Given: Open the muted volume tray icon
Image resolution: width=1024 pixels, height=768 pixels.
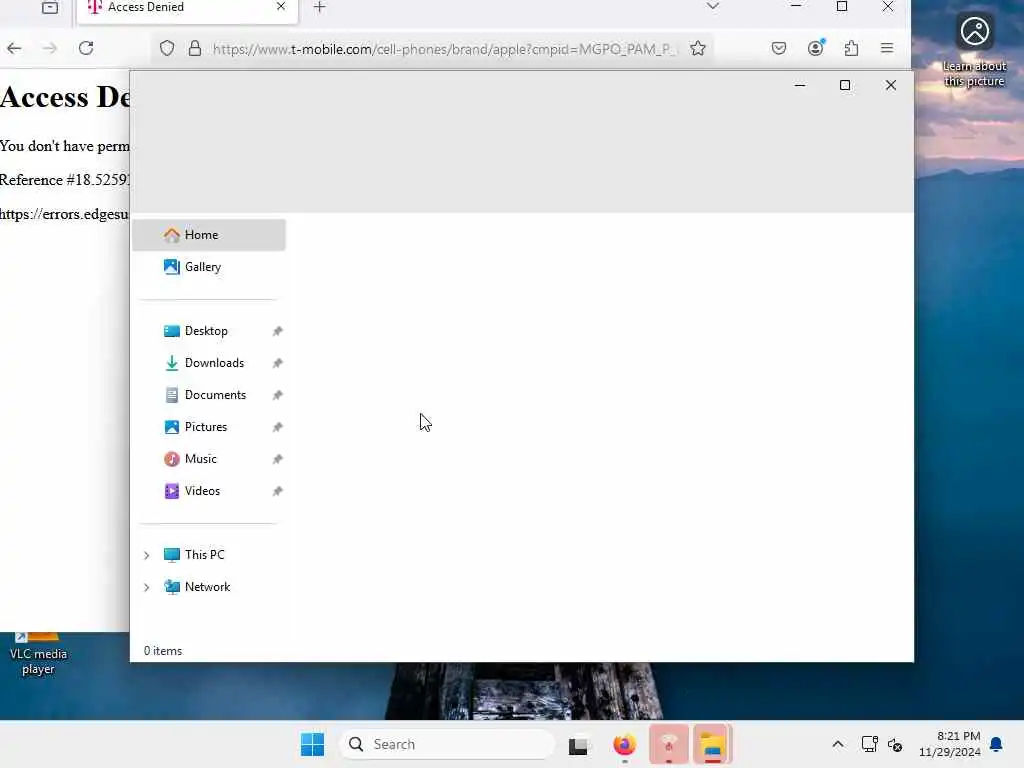Looking at the screenshot, I should point(895,744).
